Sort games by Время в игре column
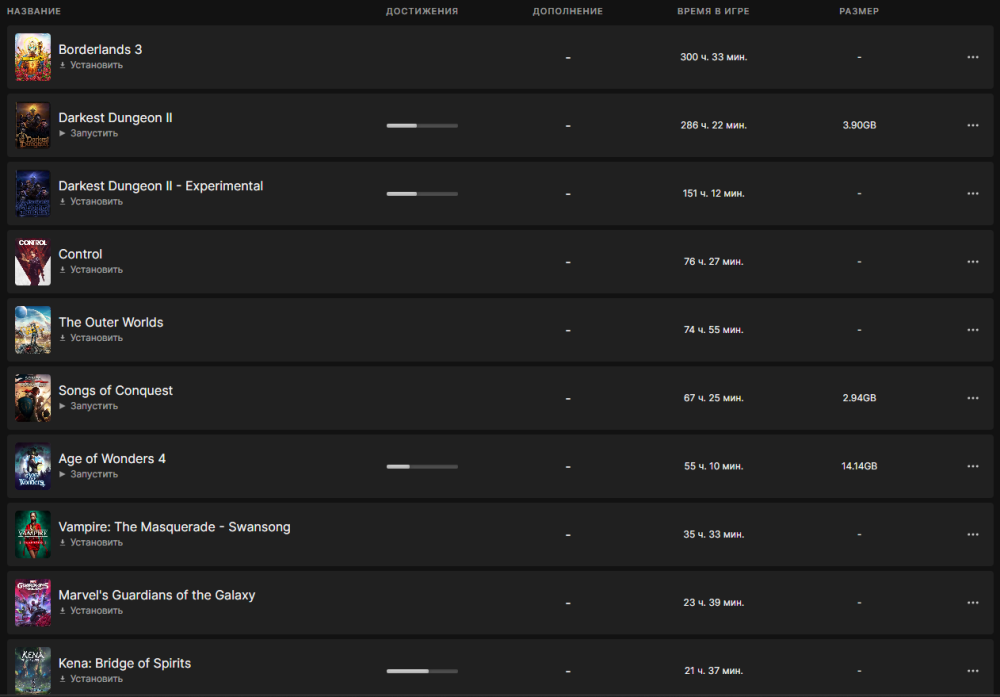Image resolution: width=1000 pixels, height=697 pixels. click(712, 11)
